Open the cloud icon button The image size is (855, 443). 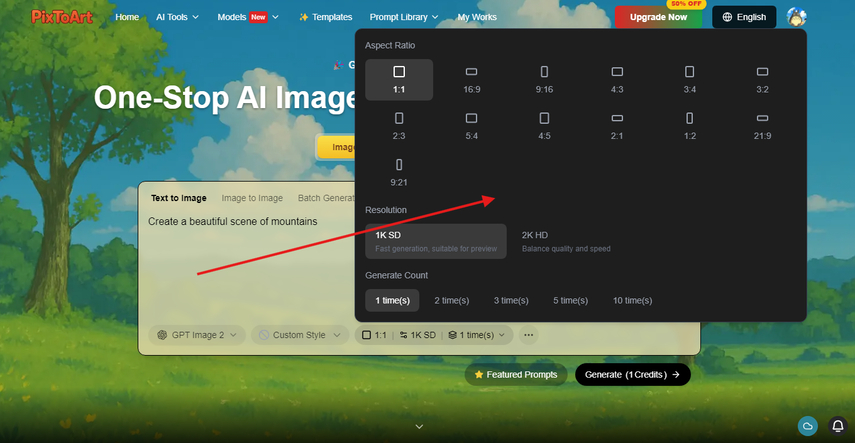point(808,426)
